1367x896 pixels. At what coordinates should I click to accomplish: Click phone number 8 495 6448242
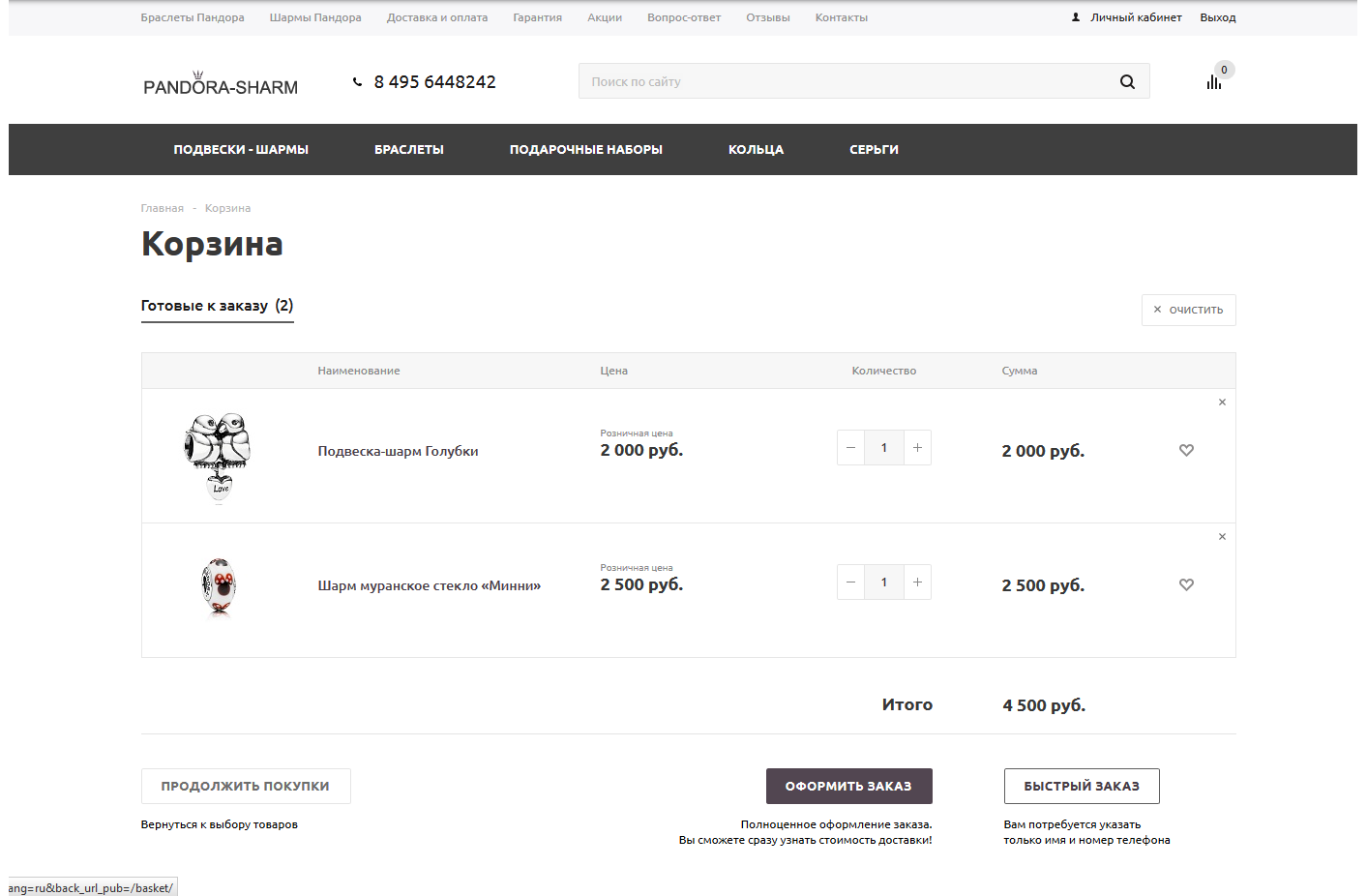(435, 82)
